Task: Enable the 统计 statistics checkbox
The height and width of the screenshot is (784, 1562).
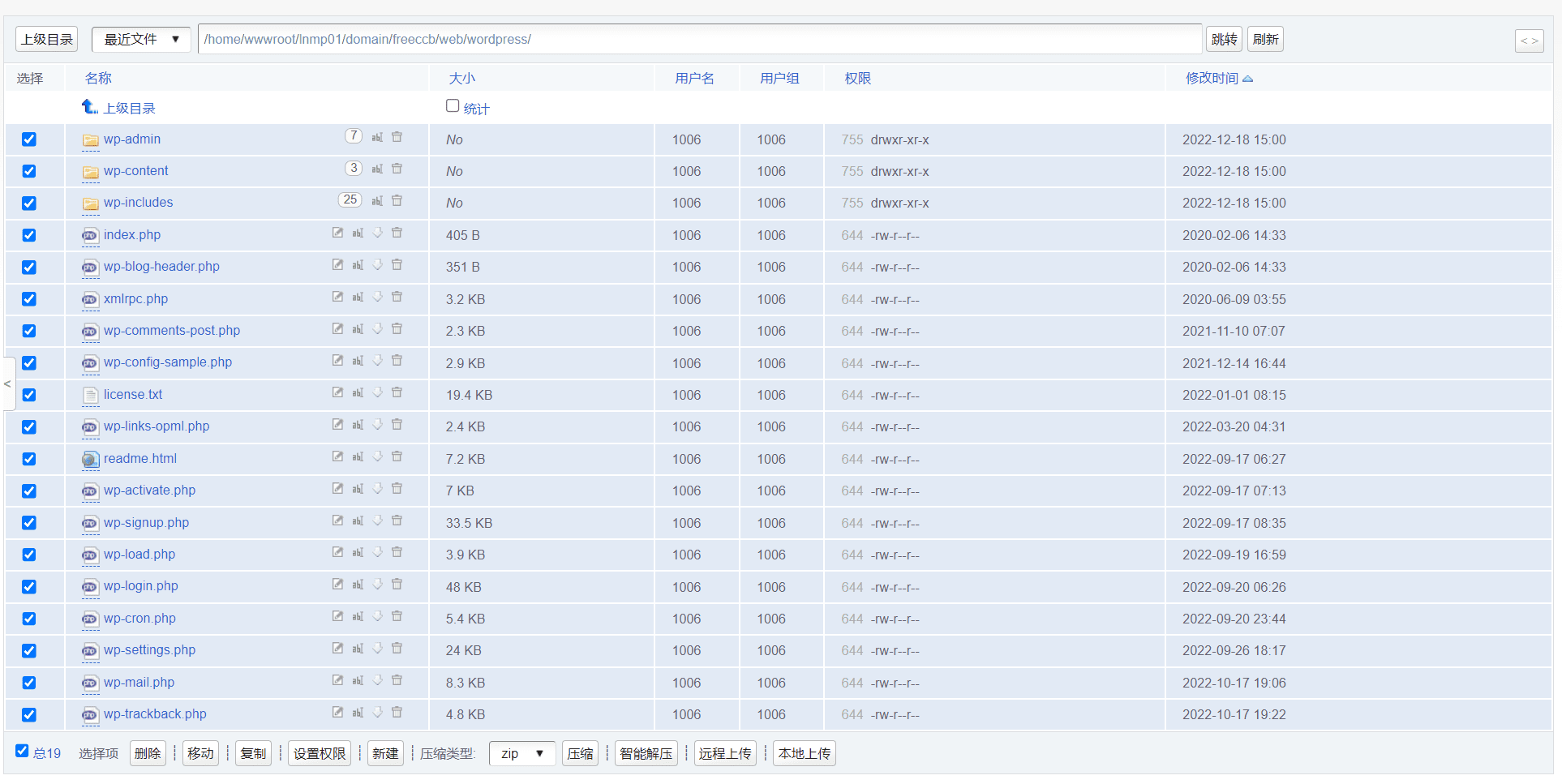Action: coord(452,105)
